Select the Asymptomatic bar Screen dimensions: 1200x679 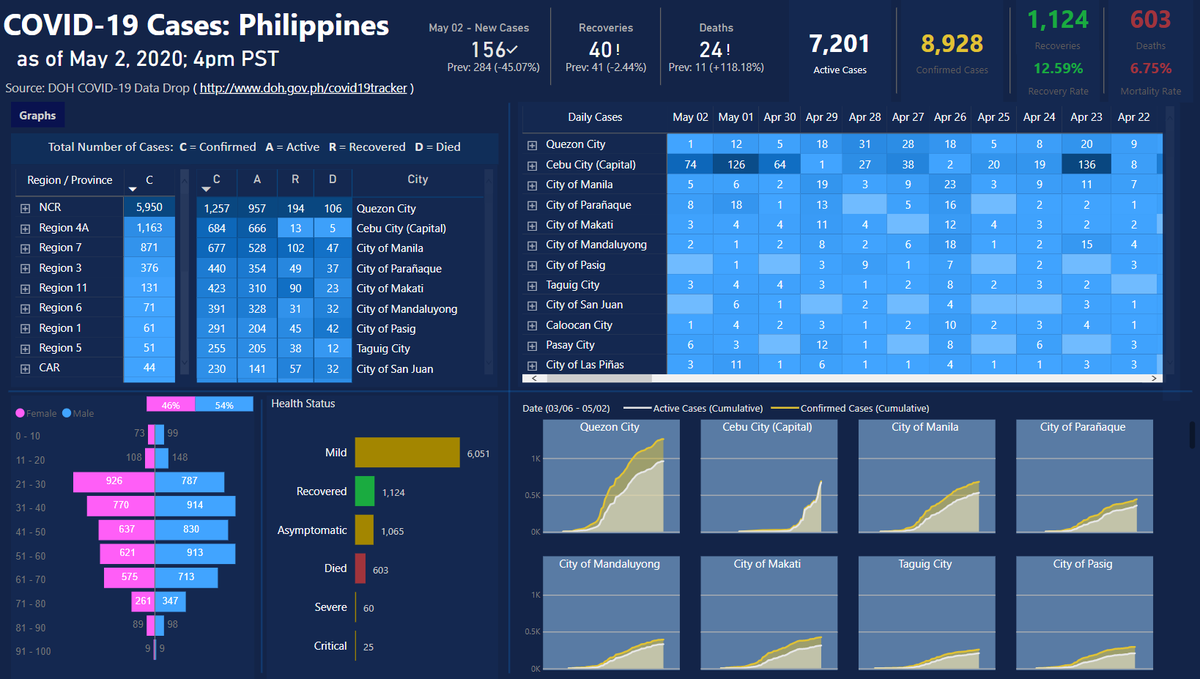[364, 530]
